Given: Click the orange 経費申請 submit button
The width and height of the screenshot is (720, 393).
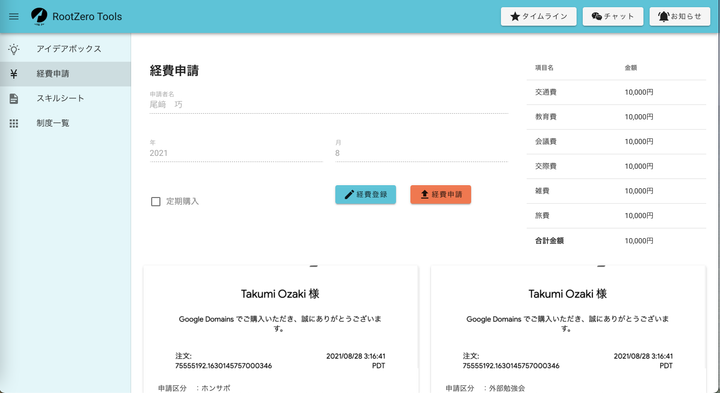Looking at the screenshot, I should pos(440,195).
